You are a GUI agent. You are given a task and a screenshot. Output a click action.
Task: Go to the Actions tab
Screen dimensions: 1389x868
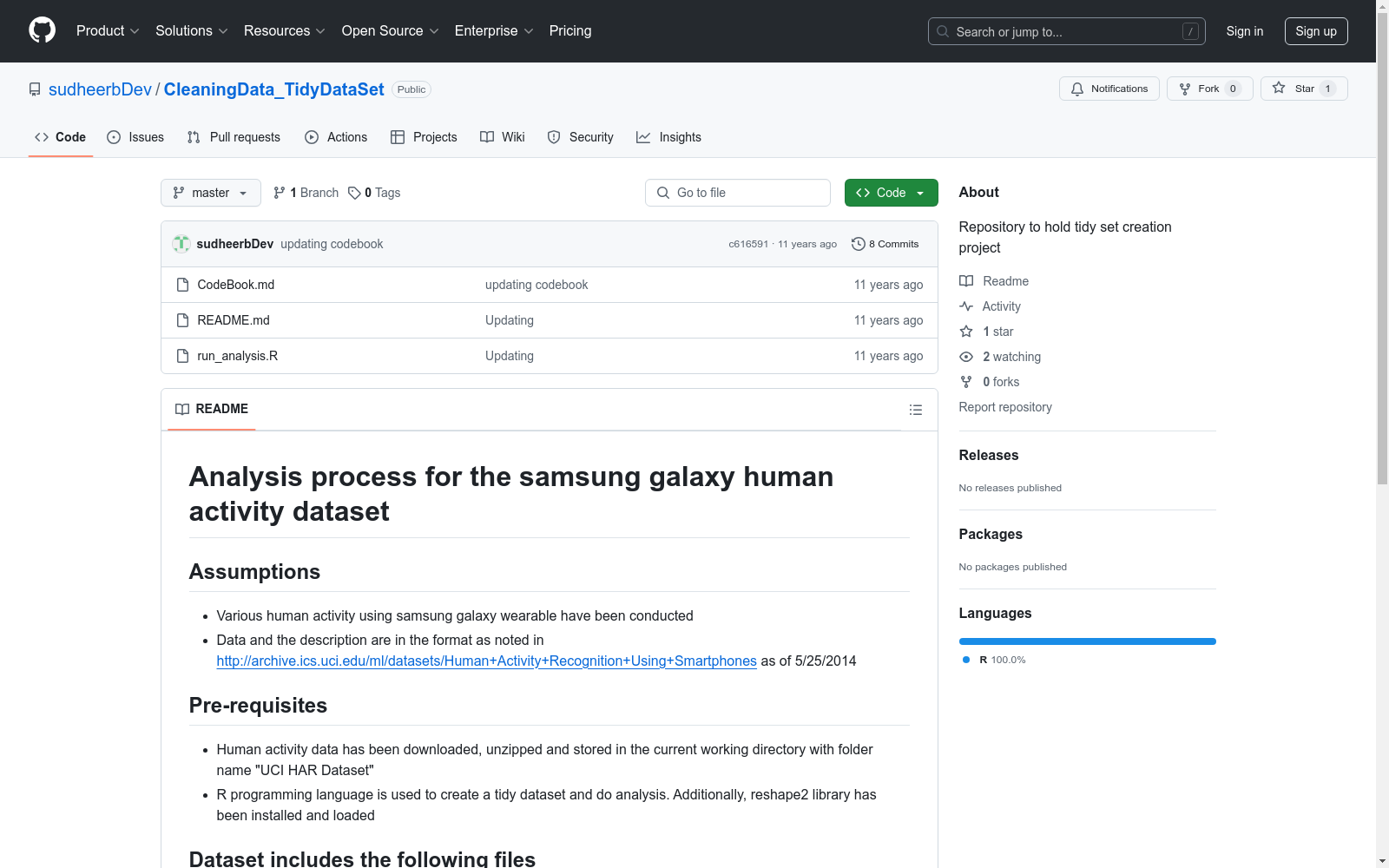click(336, 137)
